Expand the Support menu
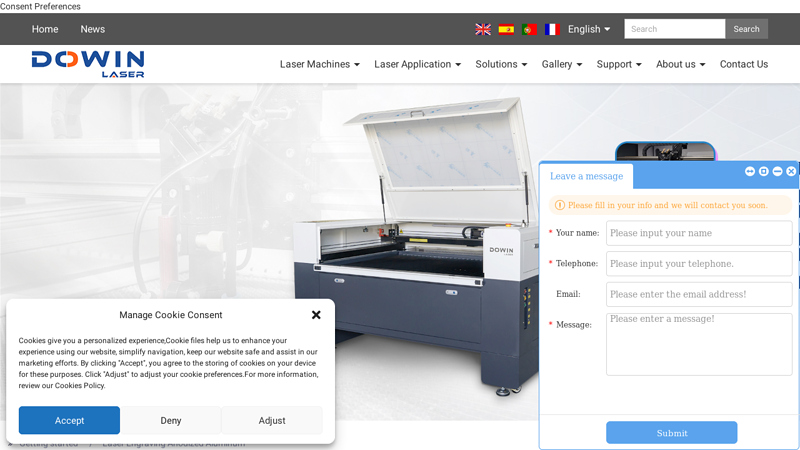Screen dimensions: 800x450 point(619,64)
